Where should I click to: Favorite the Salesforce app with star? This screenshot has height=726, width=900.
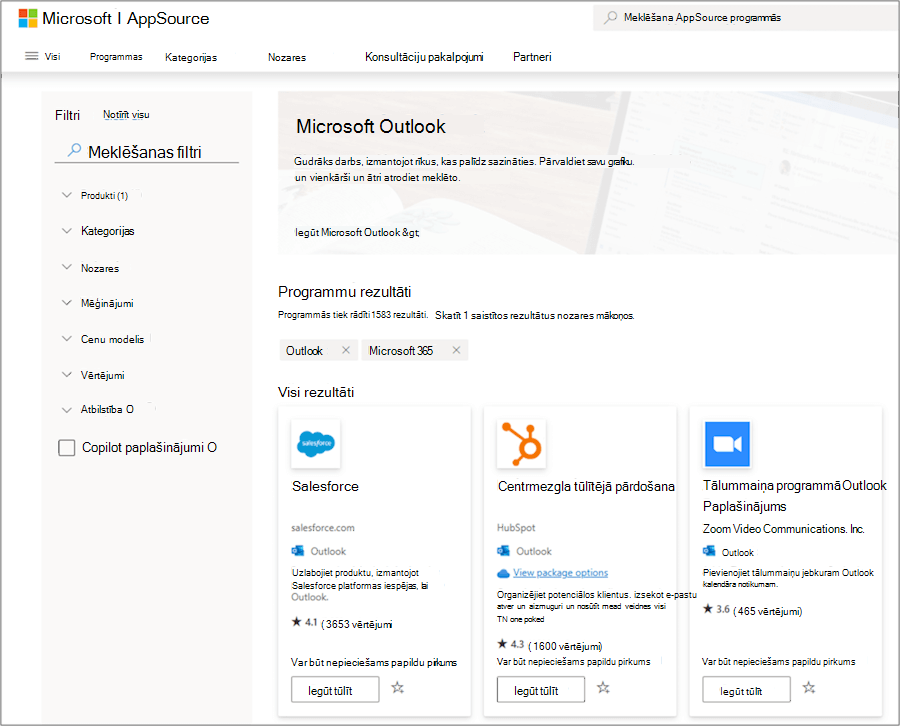click(x=397, y=688)
